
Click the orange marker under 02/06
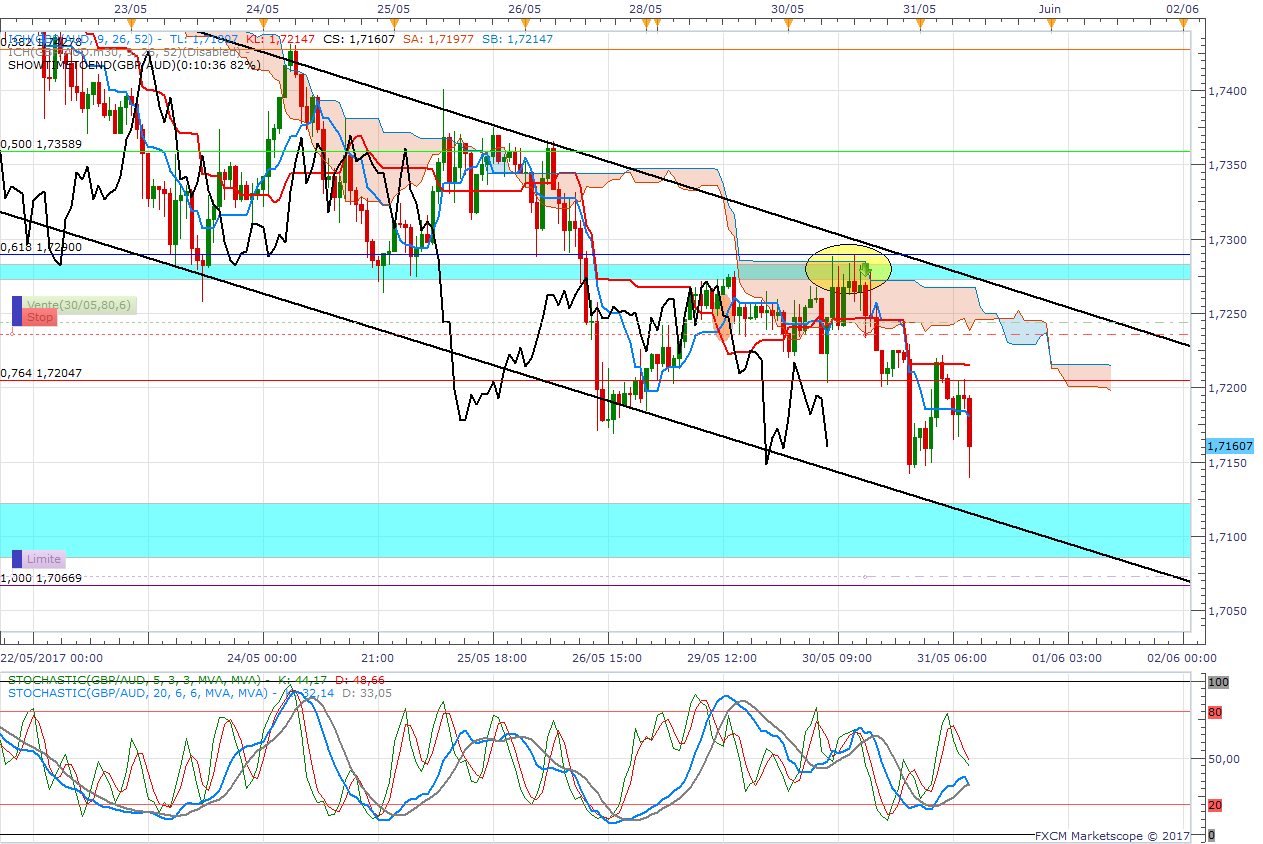click(1183, 23)
